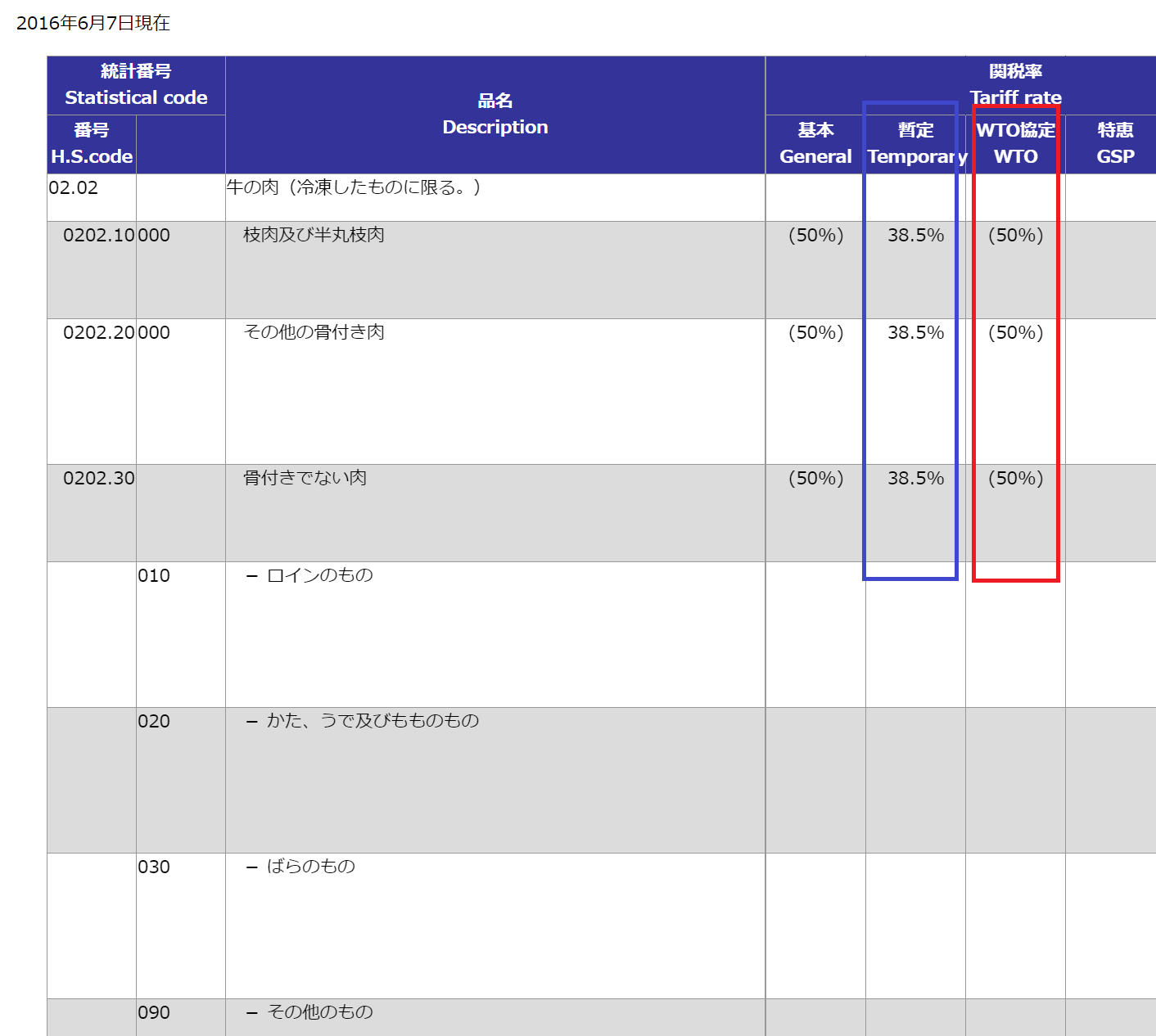Select statistical code 090
The width and height of the screenshot is (1156, 1036).
click(x=154, y=1012)
